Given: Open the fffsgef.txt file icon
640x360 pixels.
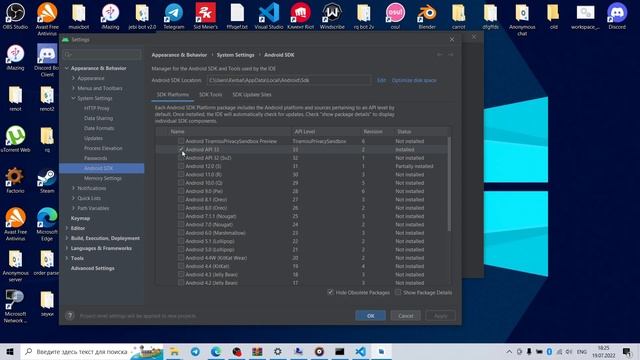Looking at the screenshot, I should click(237, 16).
